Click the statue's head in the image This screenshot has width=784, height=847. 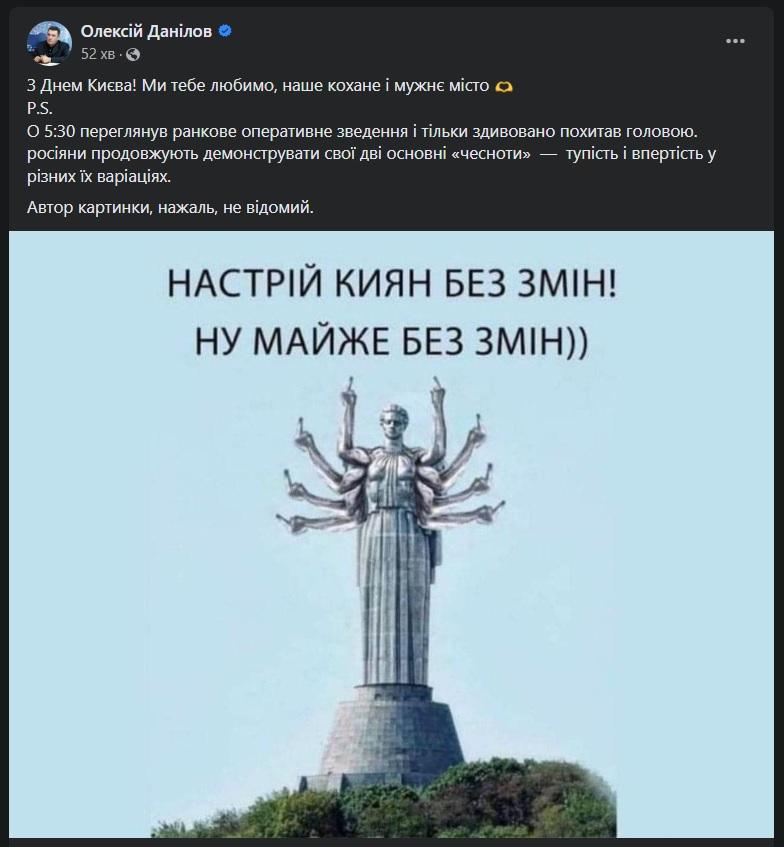point(393,422)
